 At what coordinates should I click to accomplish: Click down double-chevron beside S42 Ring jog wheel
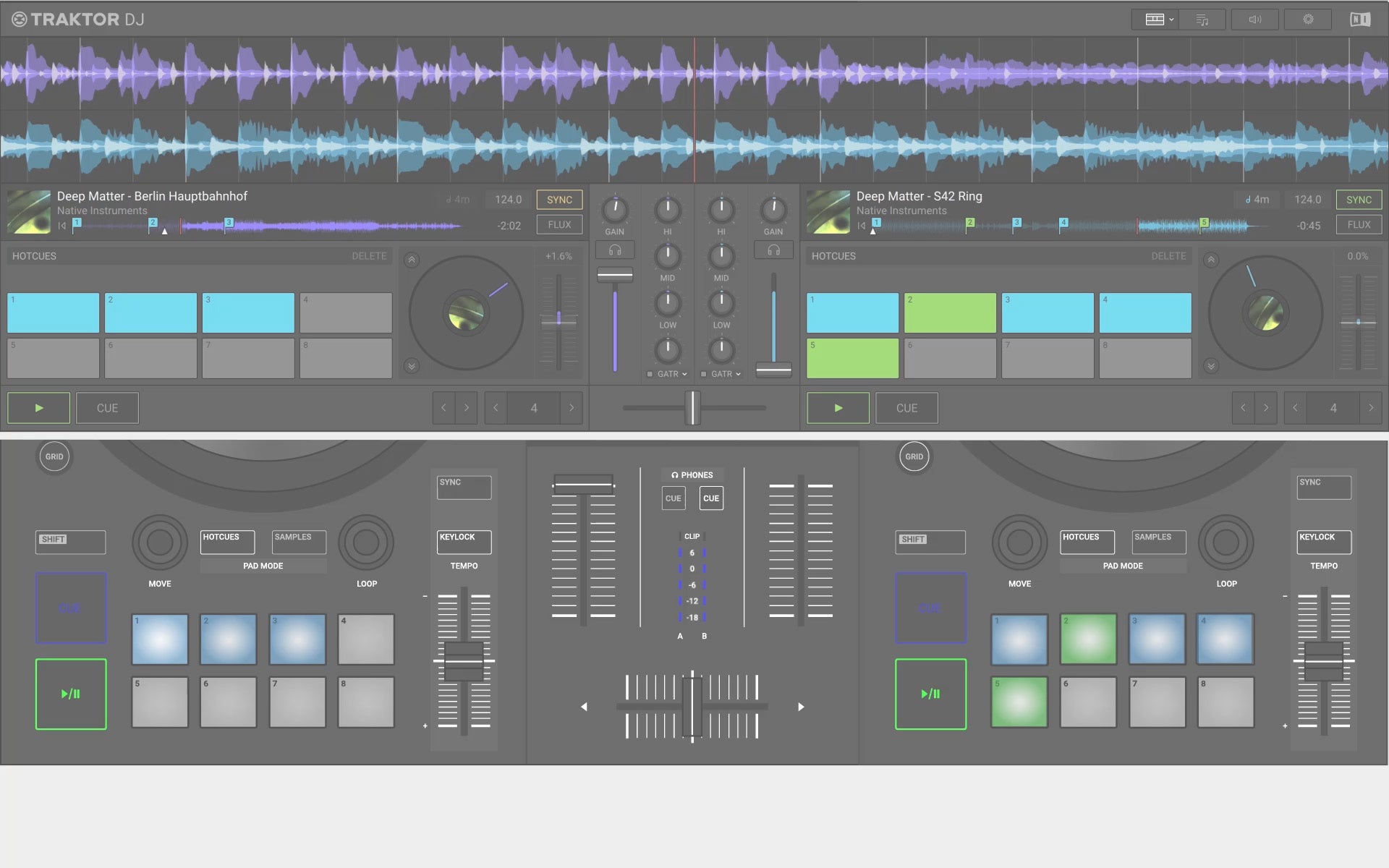coord(1211,366)
